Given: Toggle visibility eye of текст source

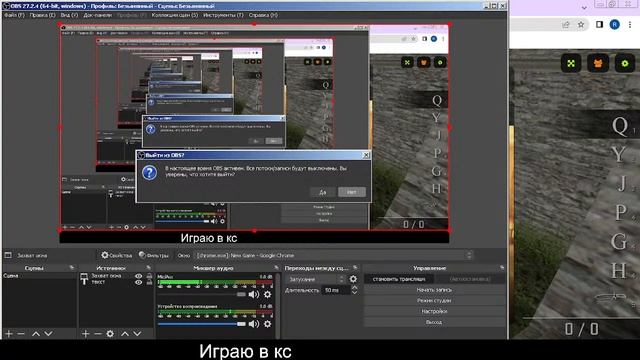Looking at the screenshot, I should click(x=139, y=282).
